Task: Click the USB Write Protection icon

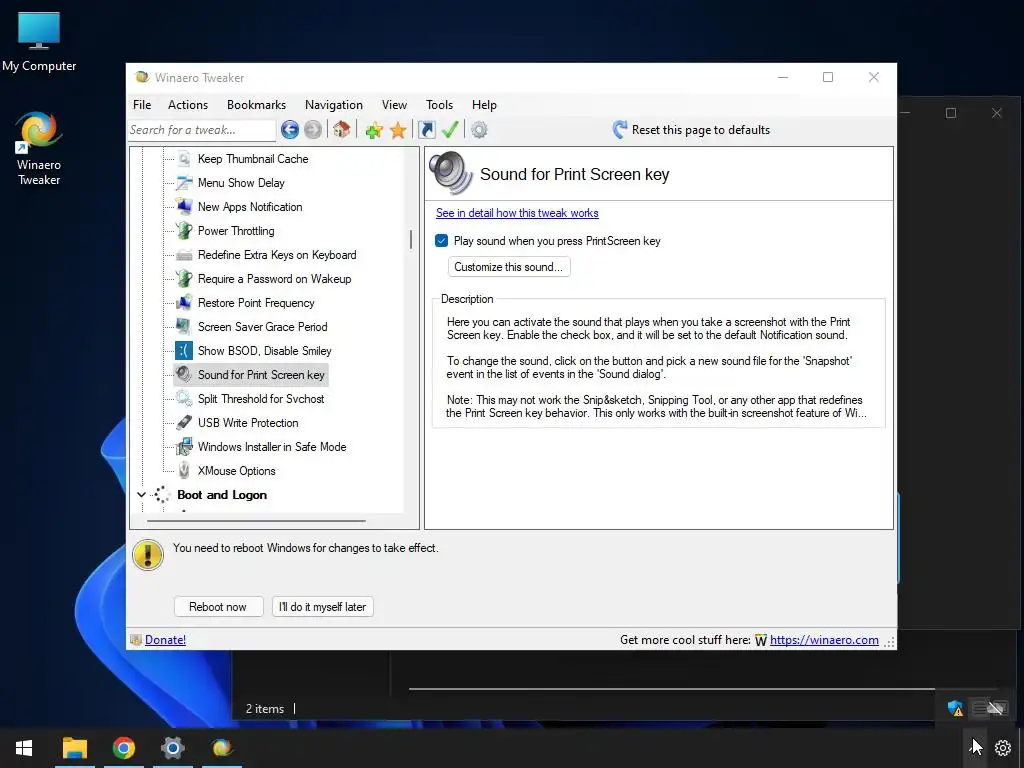Action: tap(184, 423)
